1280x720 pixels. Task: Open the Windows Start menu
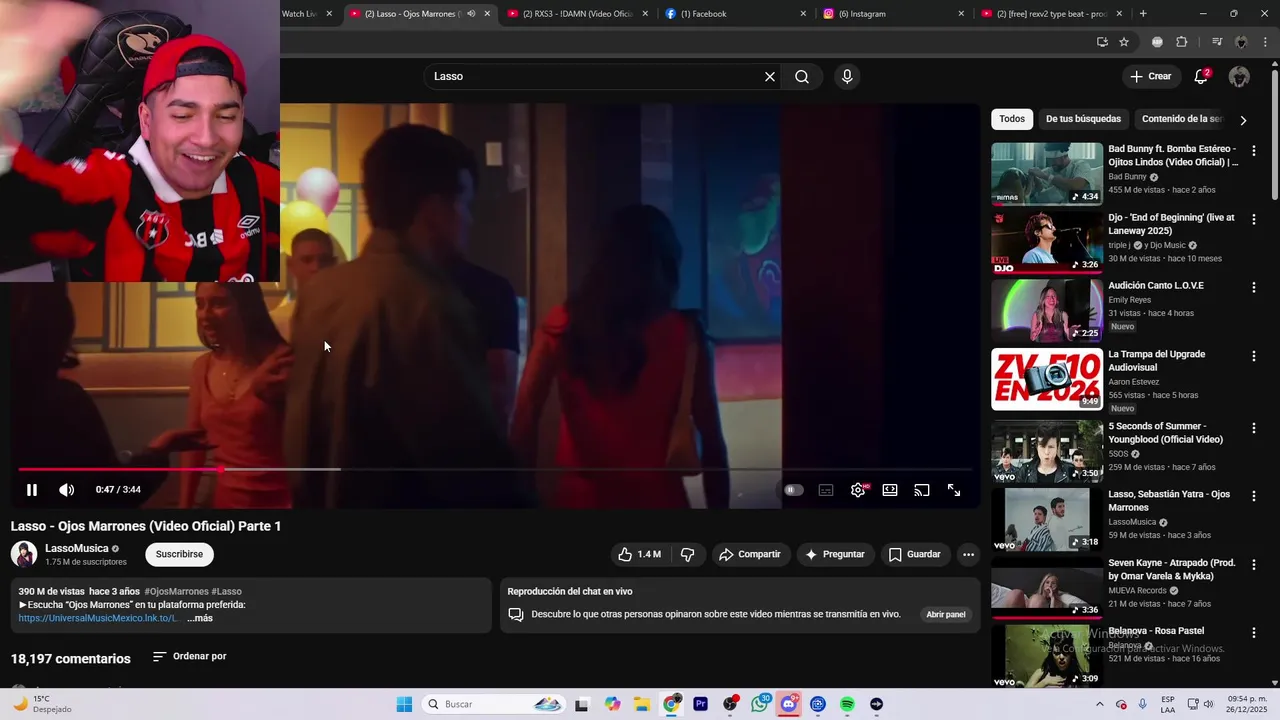coord(404,704)
